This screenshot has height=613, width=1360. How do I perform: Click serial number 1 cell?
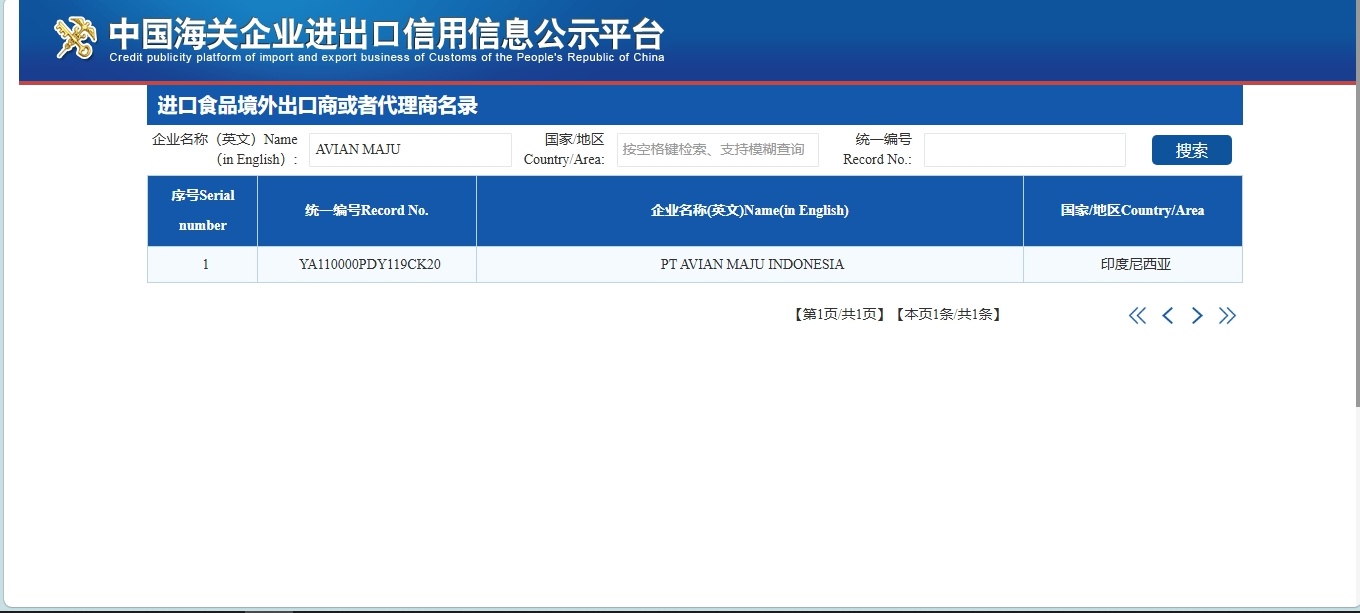click(x=203, y=265)
